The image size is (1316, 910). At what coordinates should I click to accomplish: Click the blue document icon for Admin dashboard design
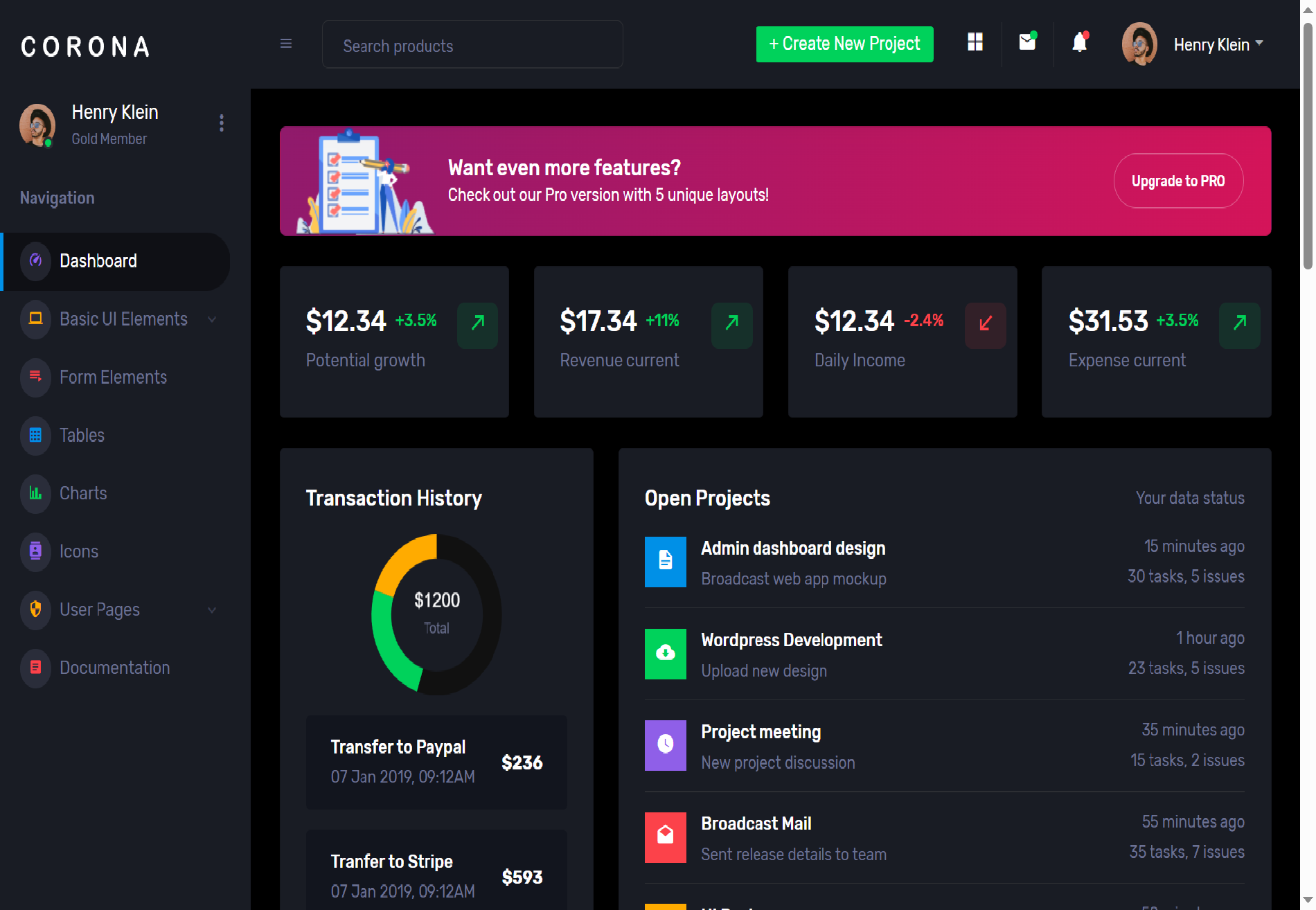pyautogui.click(x=665, y=561)
